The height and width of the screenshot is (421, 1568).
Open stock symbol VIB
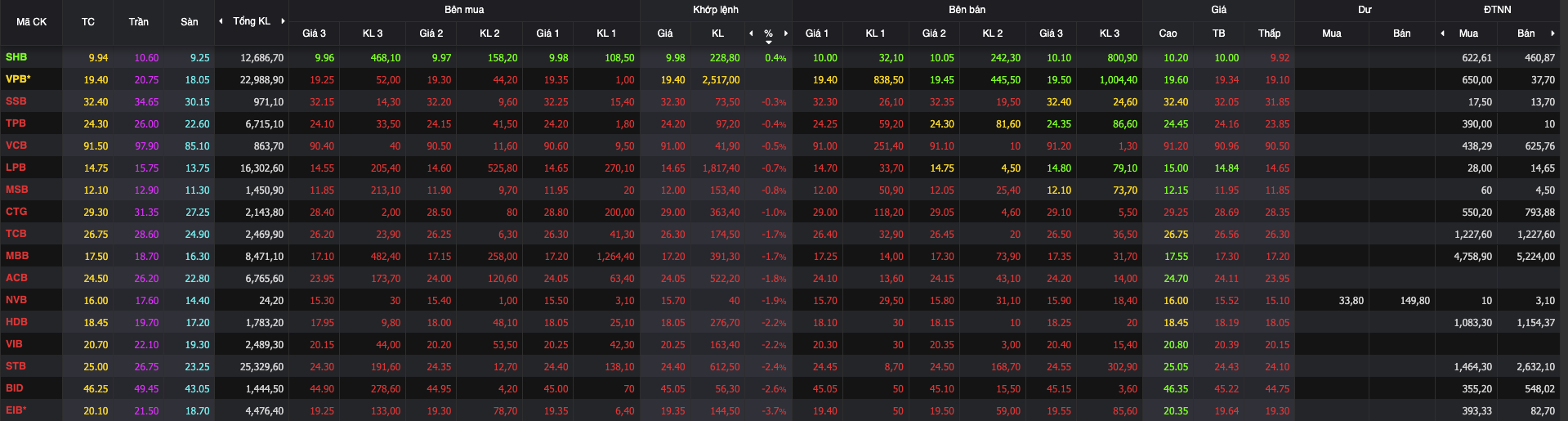[x=14, y=344]
